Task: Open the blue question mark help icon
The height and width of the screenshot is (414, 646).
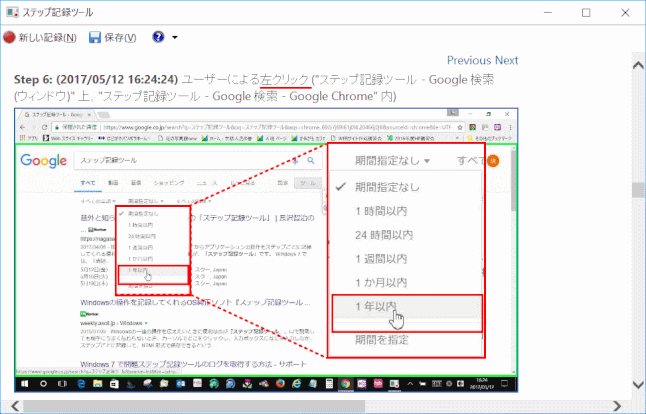Action: (158, 37)
